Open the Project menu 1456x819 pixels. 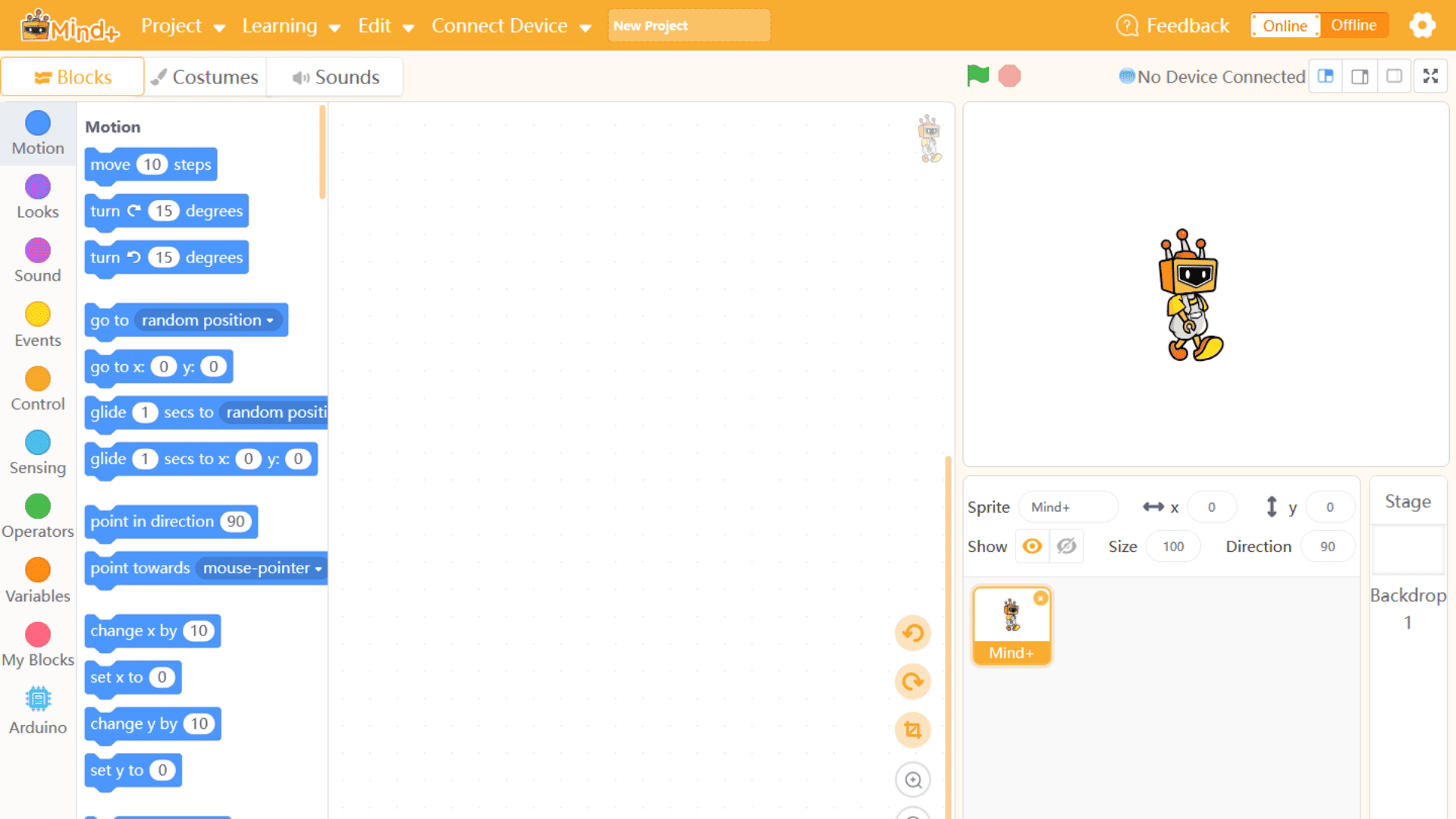183,26
